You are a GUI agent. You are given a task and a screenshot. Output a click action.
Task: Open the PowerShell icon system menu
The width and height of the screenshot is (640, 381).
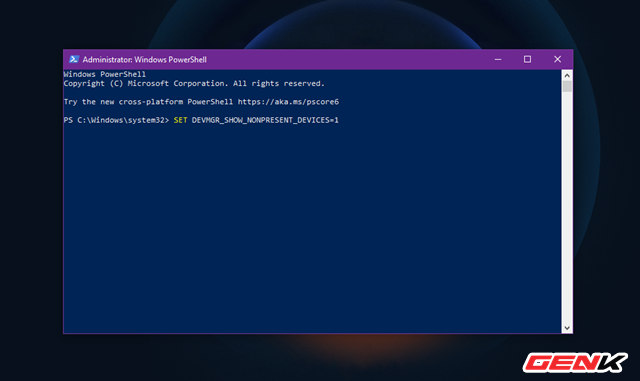(x=74, y=59)
